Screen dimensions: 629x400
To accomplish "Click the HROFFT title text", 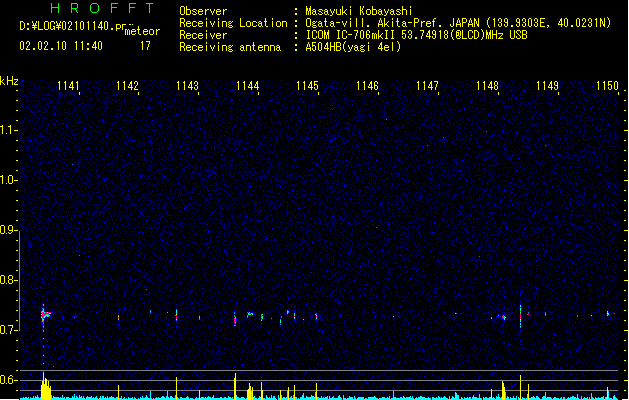I will tap(102, 8).
